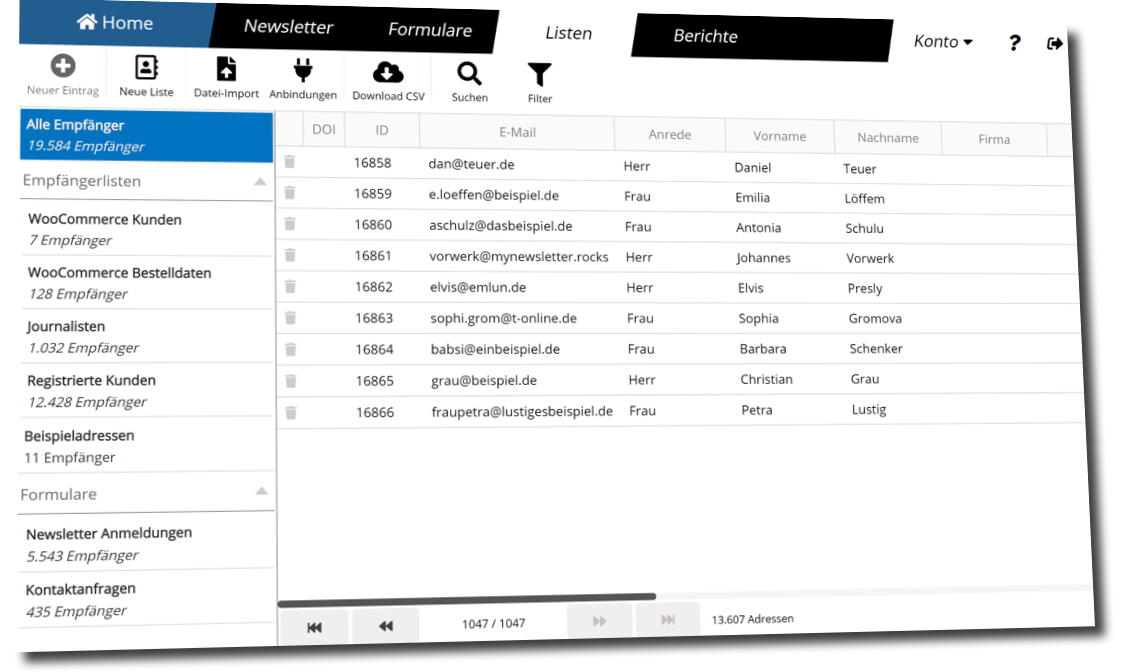Open the Filter funnel tool

(540, 75)
